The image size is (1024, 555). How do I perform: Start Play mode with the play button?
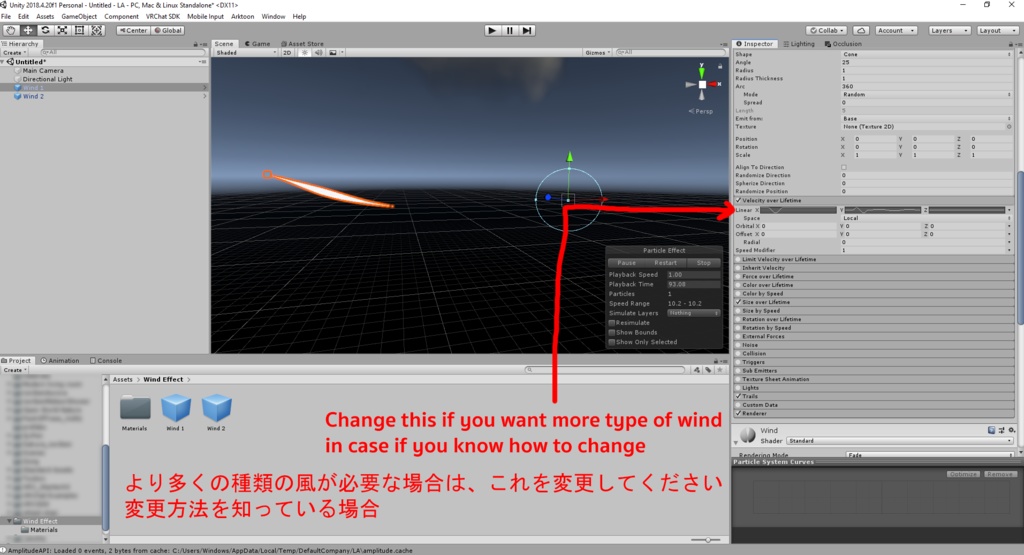pyautogui.click(x=492, y=30)
